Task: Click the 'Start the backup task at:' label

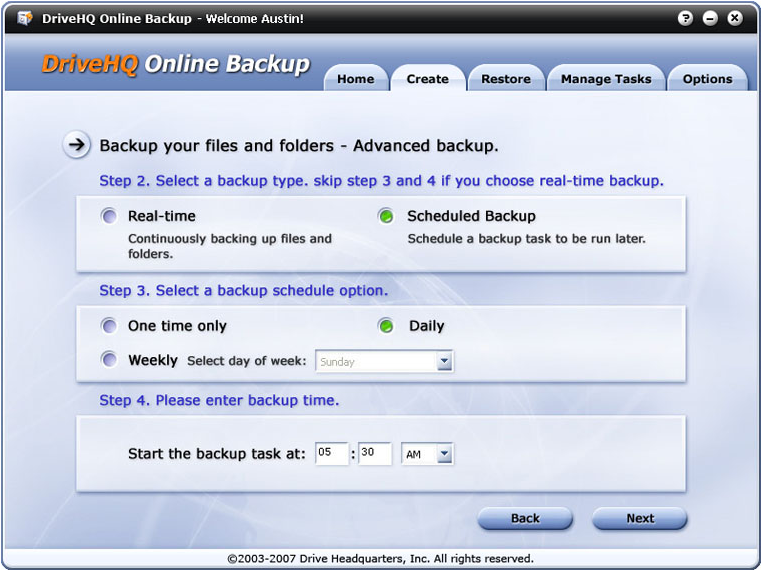Action: 217,454
